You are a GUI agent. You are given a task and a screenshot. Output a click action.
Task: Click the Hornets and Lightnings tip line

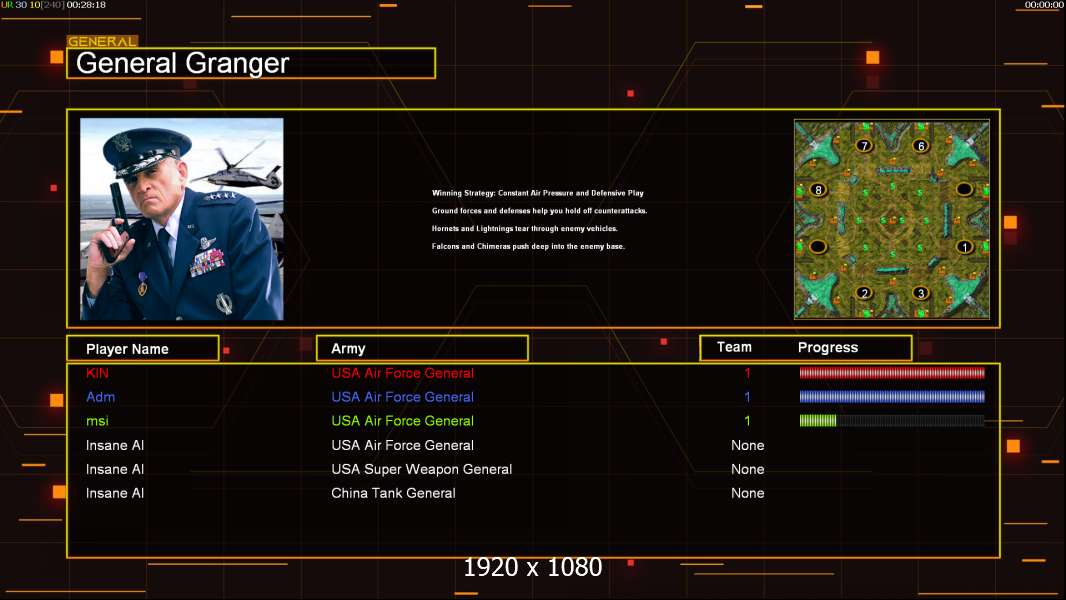[525, 228]
